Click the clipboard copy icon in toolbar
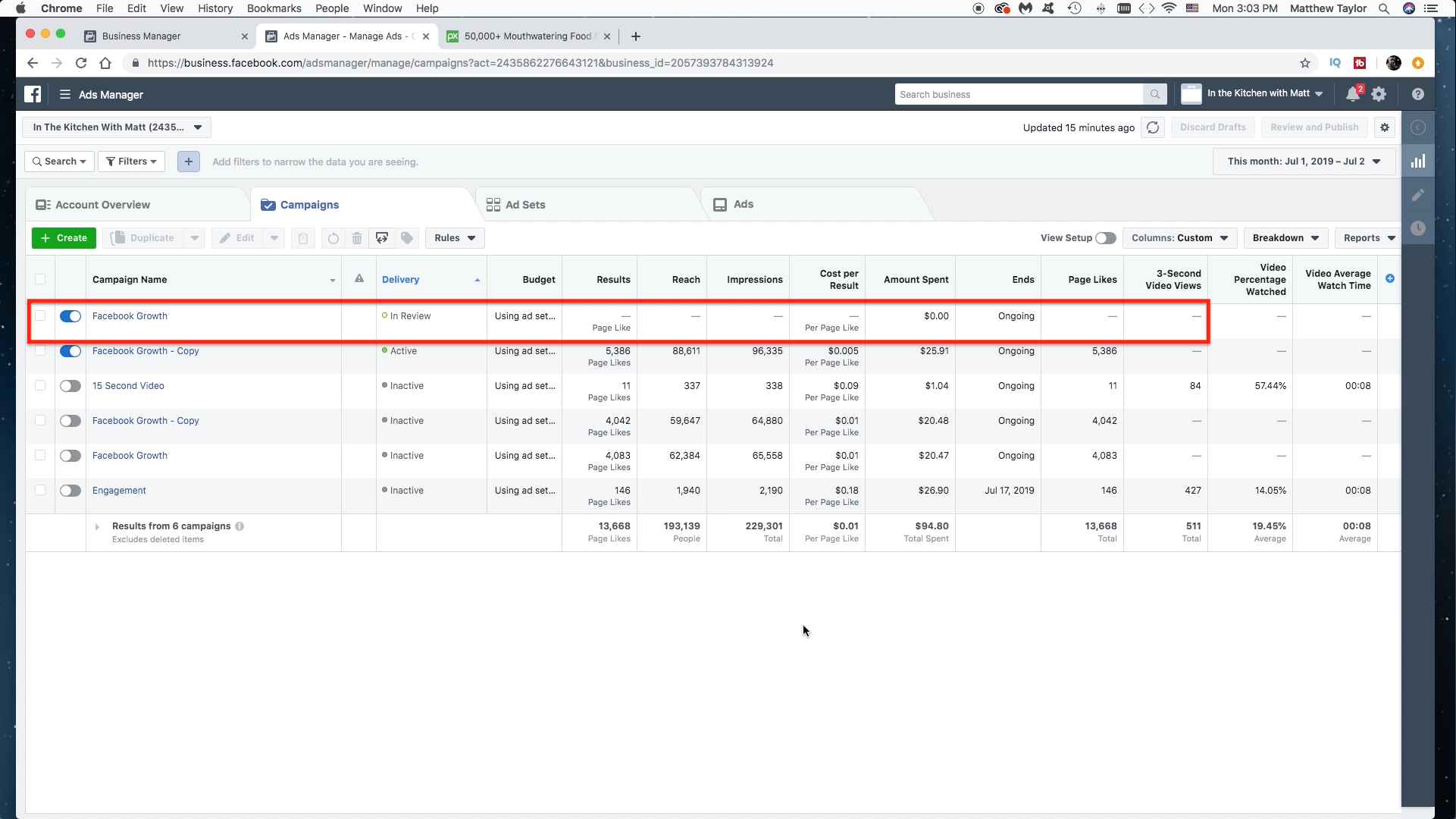Image resolution: width=1456 pixels, height=819 pixels. tap(303, 238)
